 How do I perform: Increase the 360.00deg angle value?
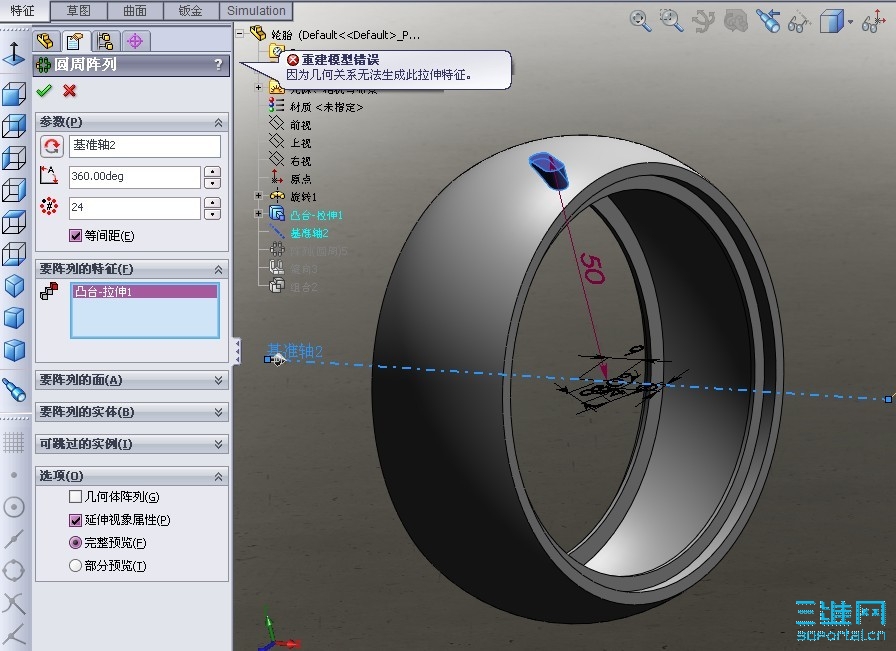click(213, 171)
